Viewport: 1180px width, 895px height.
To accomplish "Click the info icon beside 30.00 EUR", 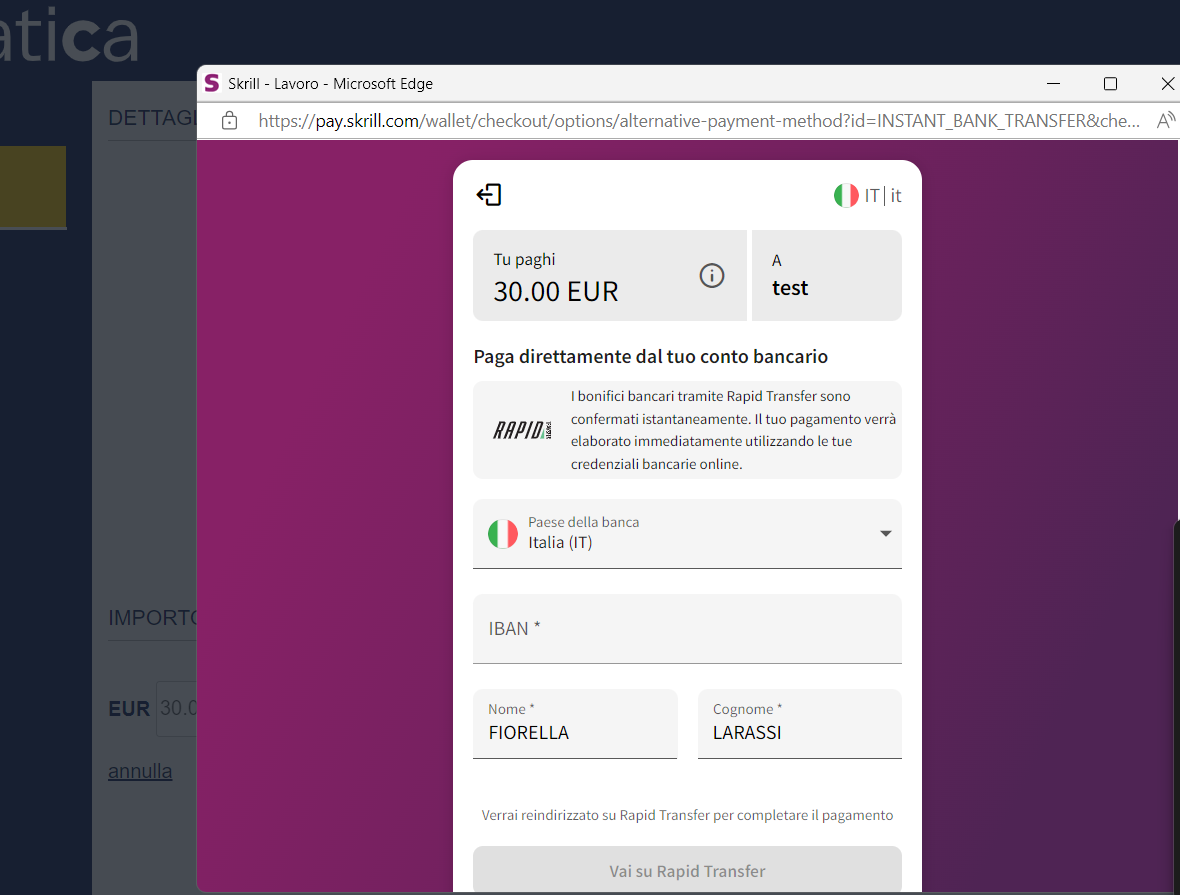I will (x=711, y=276).
